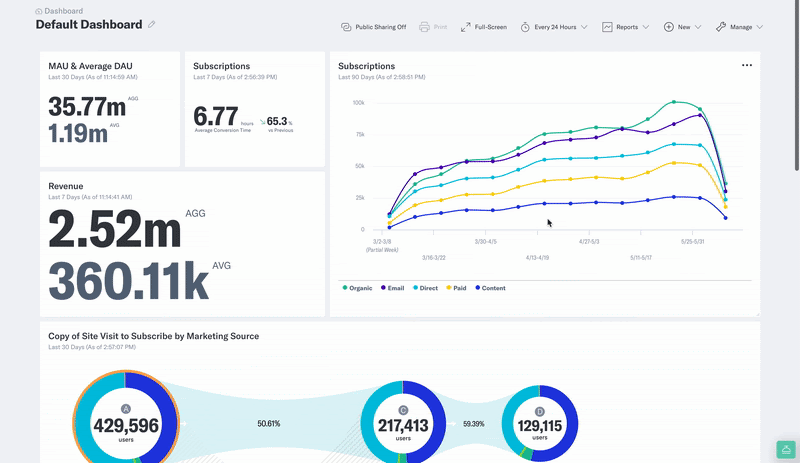This screenshot has width=800, height=463.
Task: Click the Last 90 Days timestamp
Action: (x=382, y=77)
